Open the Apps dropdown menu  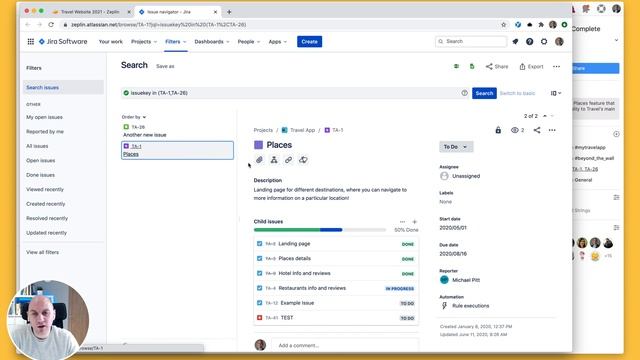click(x=278, y=42)
